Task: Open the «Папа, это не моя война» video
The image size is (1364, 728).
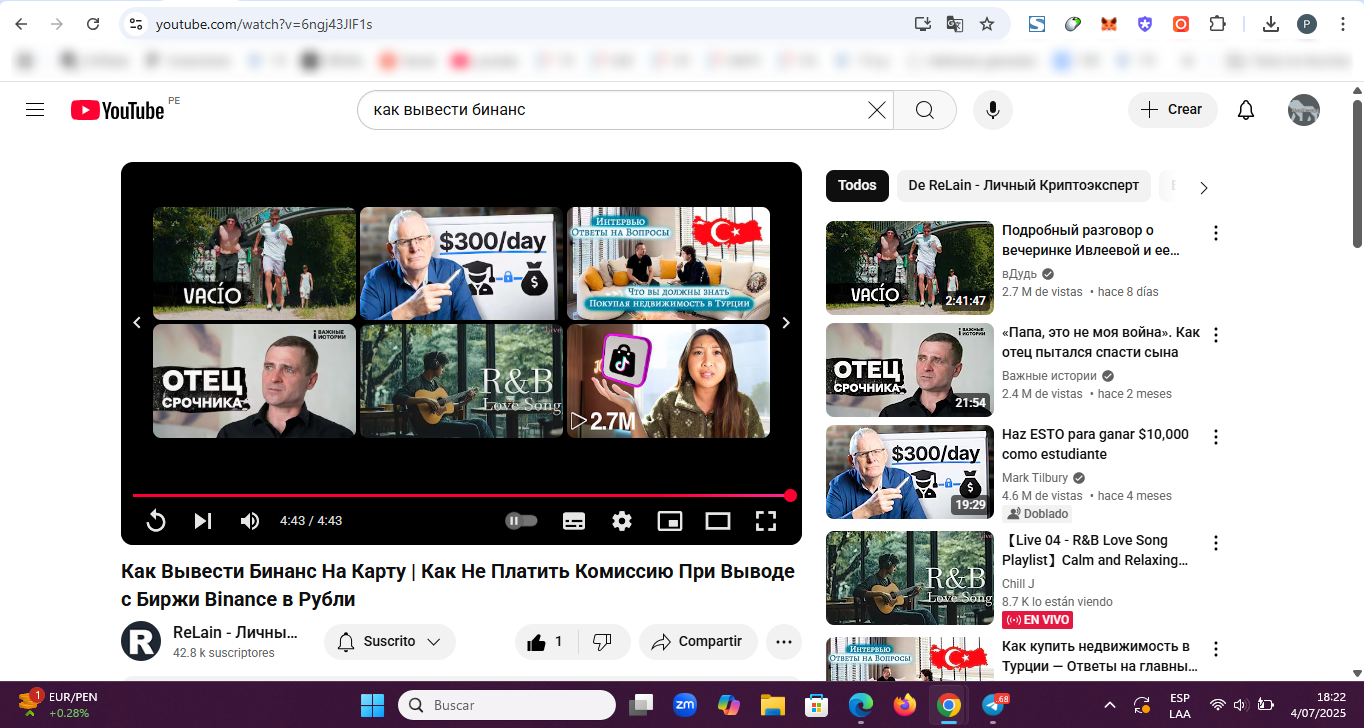Action: tap(1100, 342)
